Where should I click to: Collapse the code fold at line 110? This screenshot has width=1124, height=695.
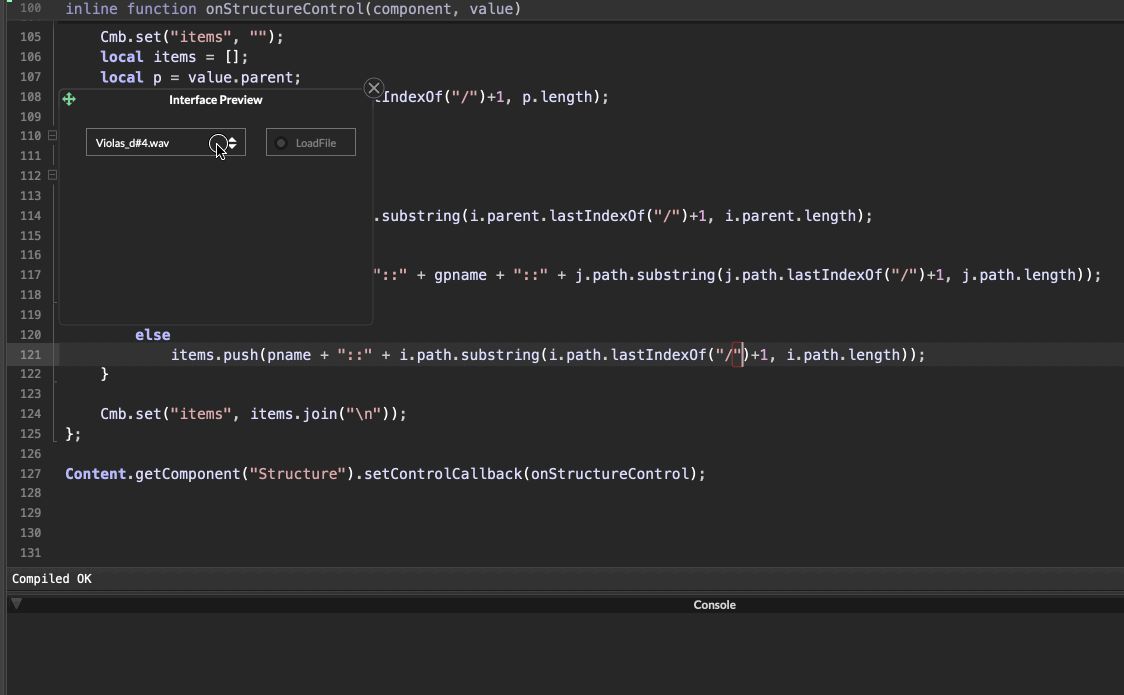(x=52, y=135)
